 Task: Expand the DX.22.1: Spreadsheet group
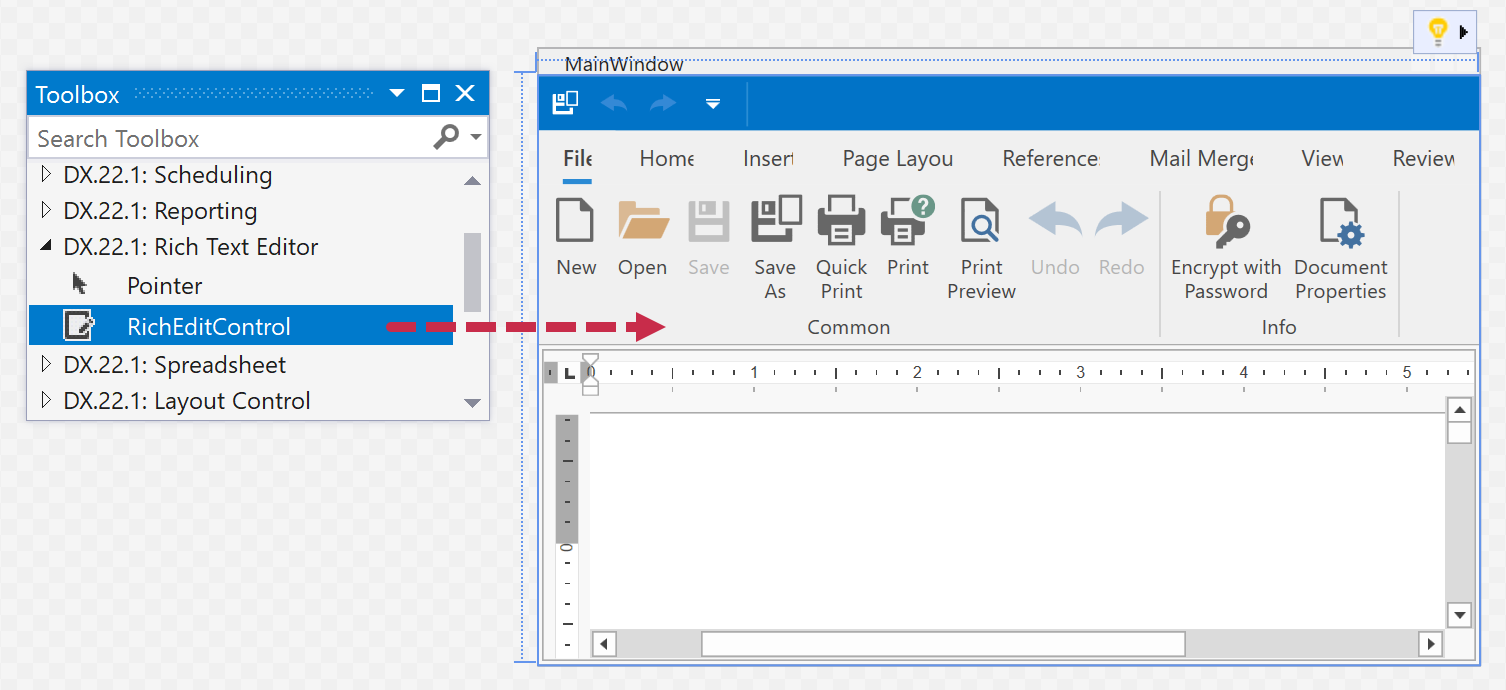coord(45,365)
